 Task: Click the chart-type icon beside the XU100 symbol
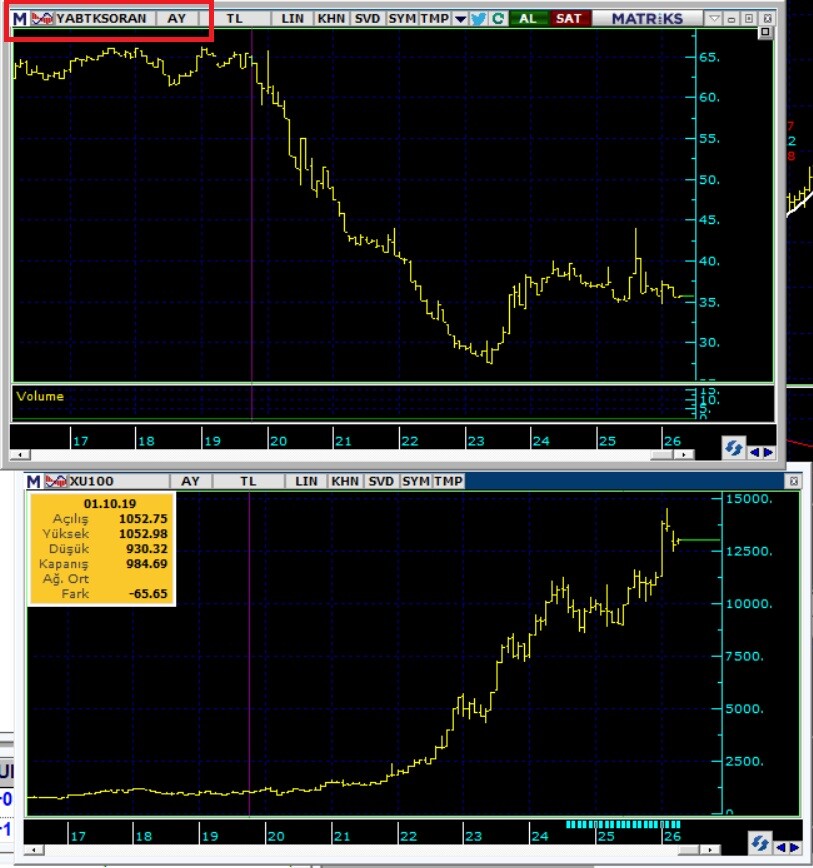tap(55, 481)
